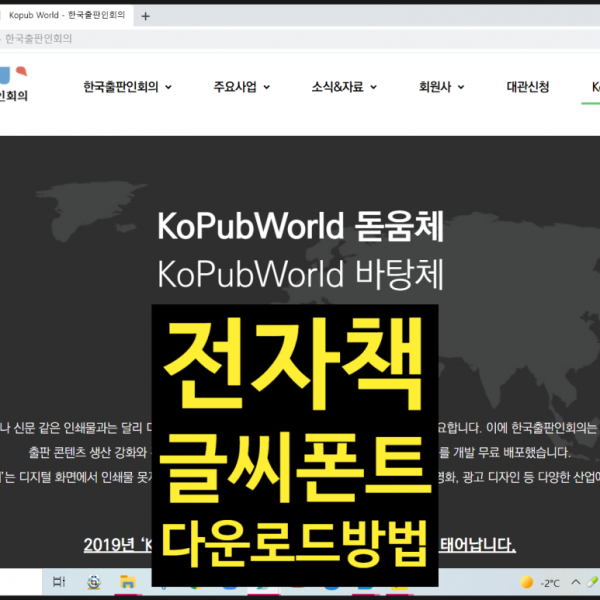The height and width of the screenshot is (600, 600).
Task: Open a new browser tab with plus button
Action: click(x=145, y=16)
